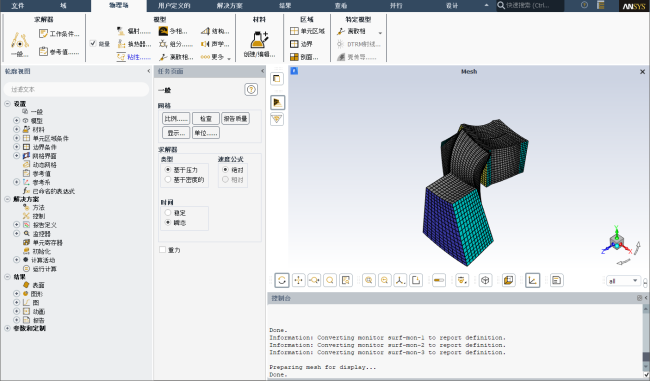
Task: Toggle the axes display icon
Action: pos(533,281)
